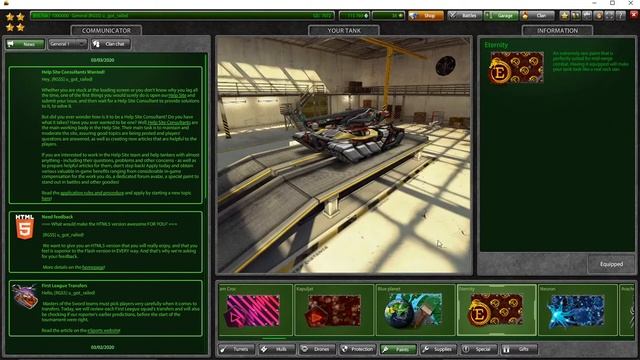
Task: Click the HTML5 logo in Need feedback news
Action: [24, 227]
